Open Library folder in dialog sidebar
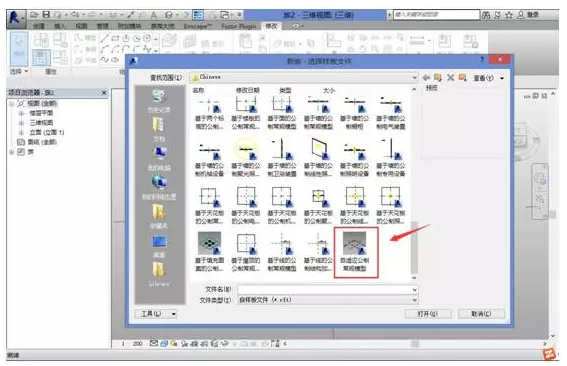Screen dimensions: 567x366 [159, 274]
